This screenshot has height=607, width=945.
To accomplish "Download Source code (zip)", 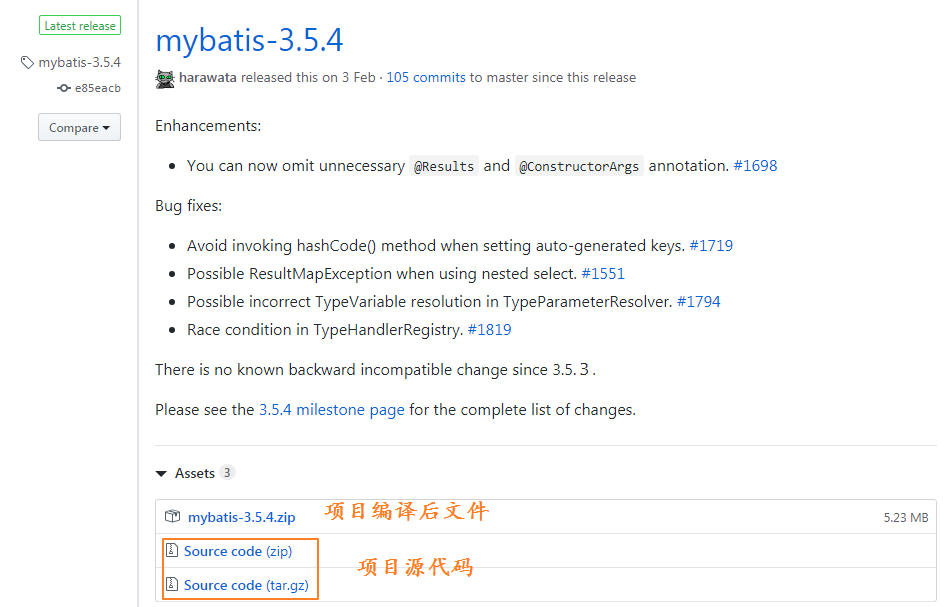I will click(x=238, y=551).
